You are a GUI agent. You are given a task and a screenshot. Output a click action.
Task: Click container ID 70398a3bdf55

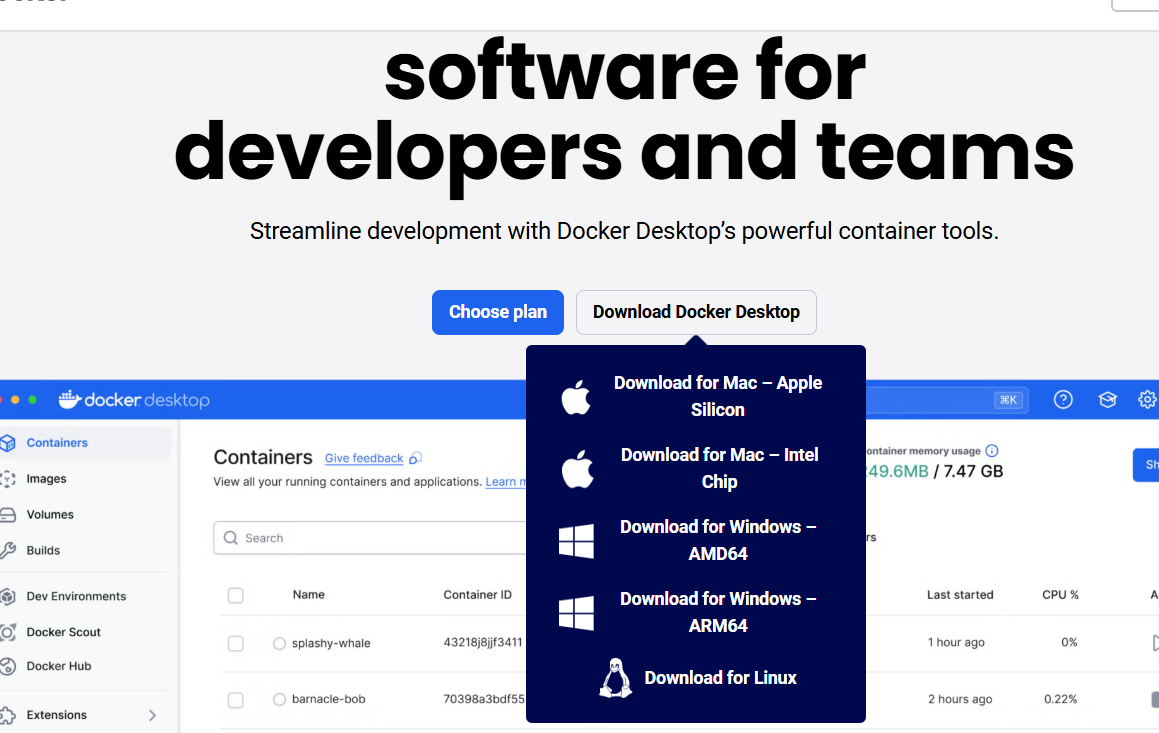tap(484, 699)
